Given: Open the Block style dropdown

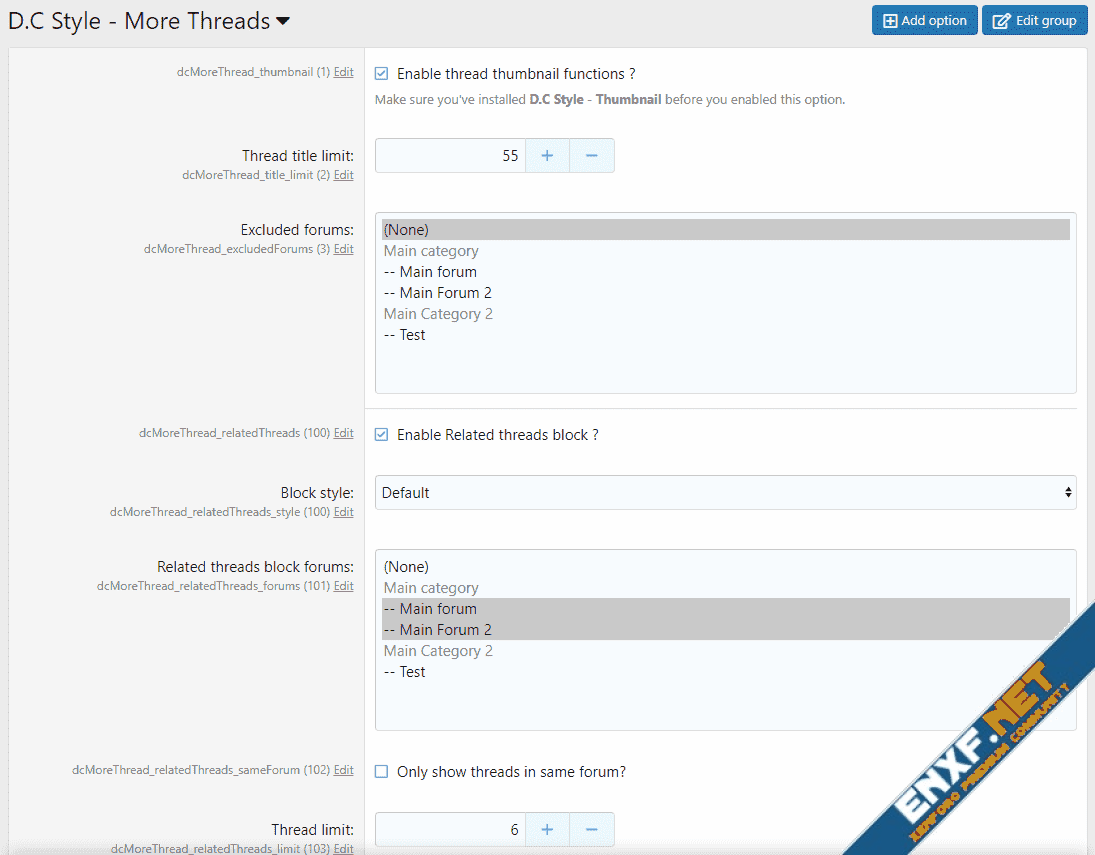Looking at the screenshot, I should tap(725, 493).
